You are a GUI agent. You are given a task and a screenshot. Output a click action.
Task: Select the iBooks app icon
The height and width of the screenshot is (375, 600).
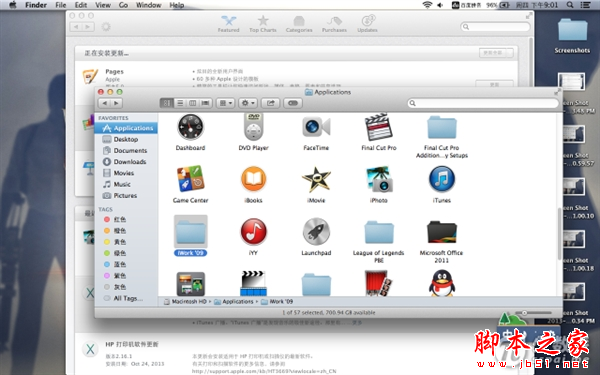coord(253,179)
